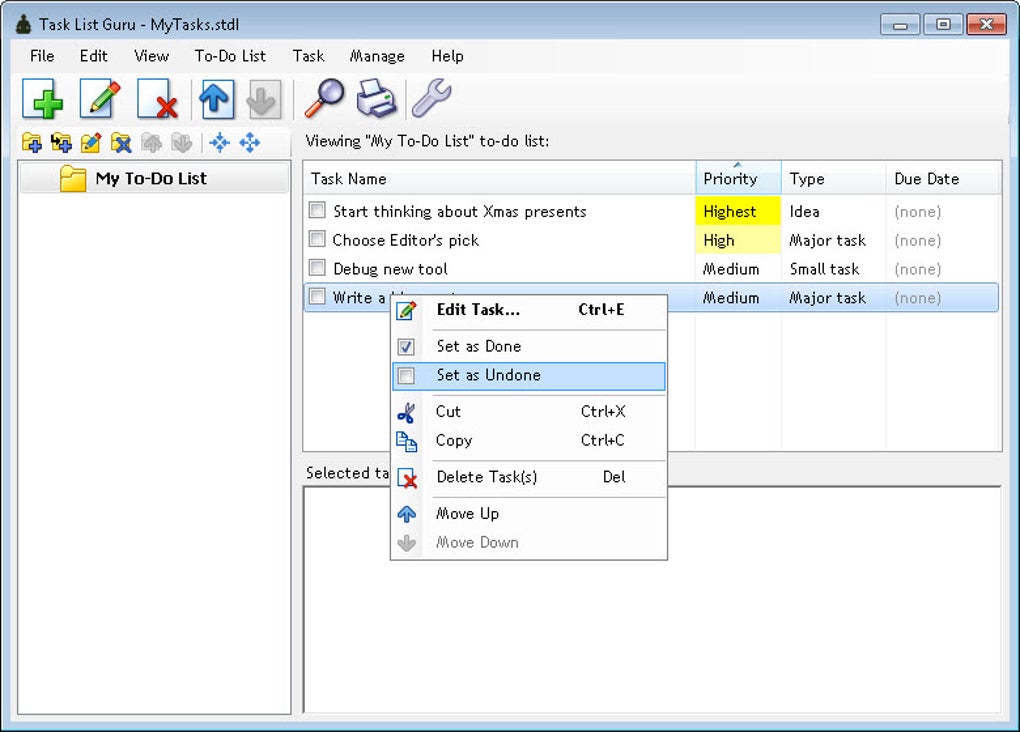1020x732 pixels.
Task: Sort by the Due Date column header
Action: point(943,178)
